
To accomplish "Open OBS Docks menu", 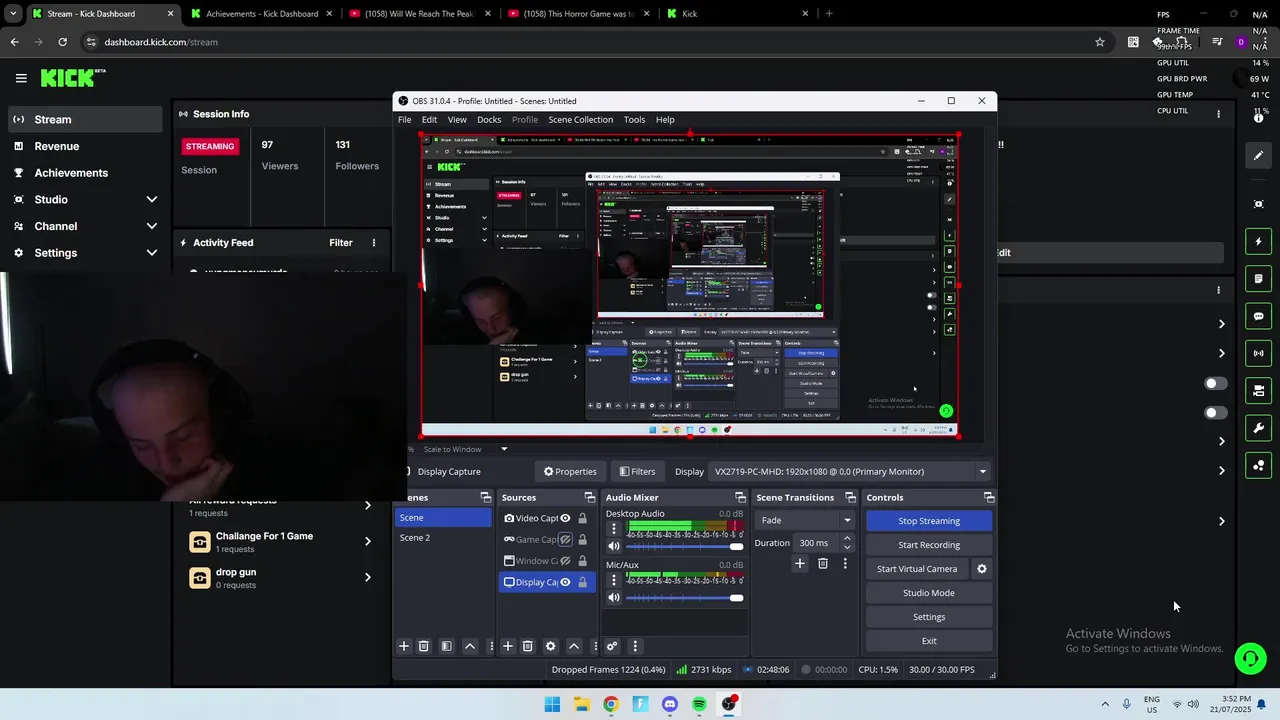I will [x=489, y=120].
